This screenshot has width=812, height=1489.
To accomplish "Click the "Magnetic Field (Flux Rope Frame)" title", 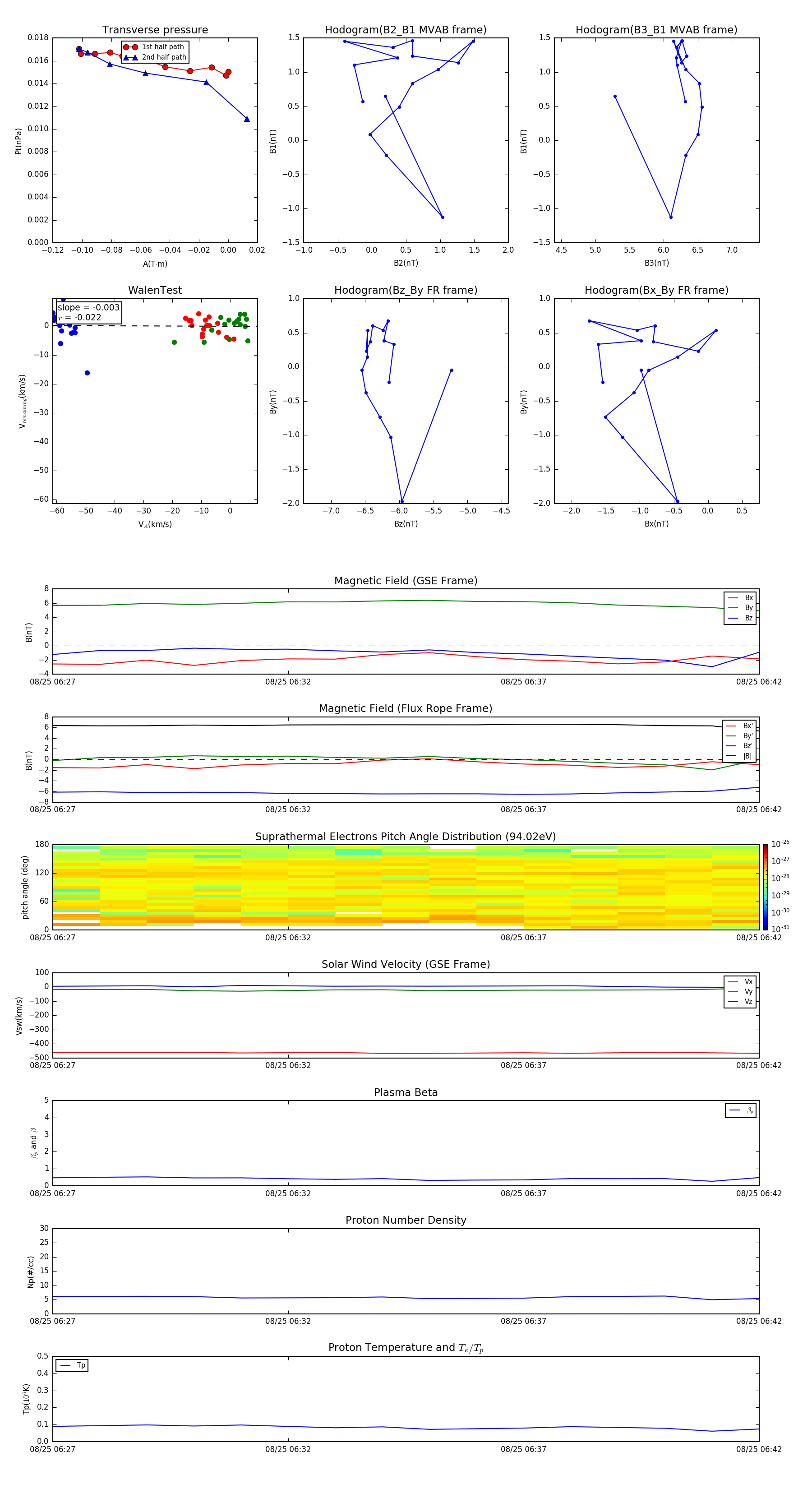I will click(x=406, y=709).
